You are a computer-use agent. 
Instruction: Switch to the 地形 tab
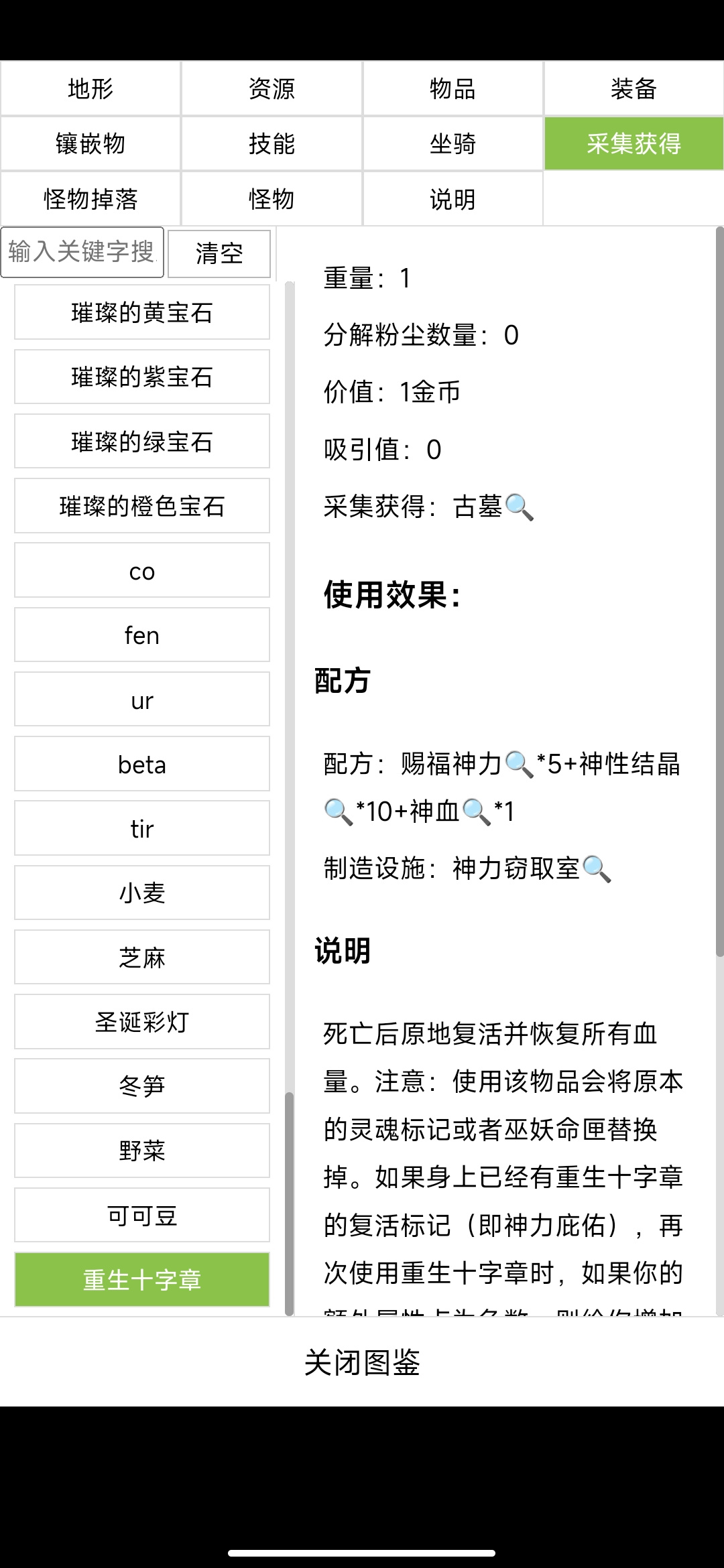coord(90,88)
